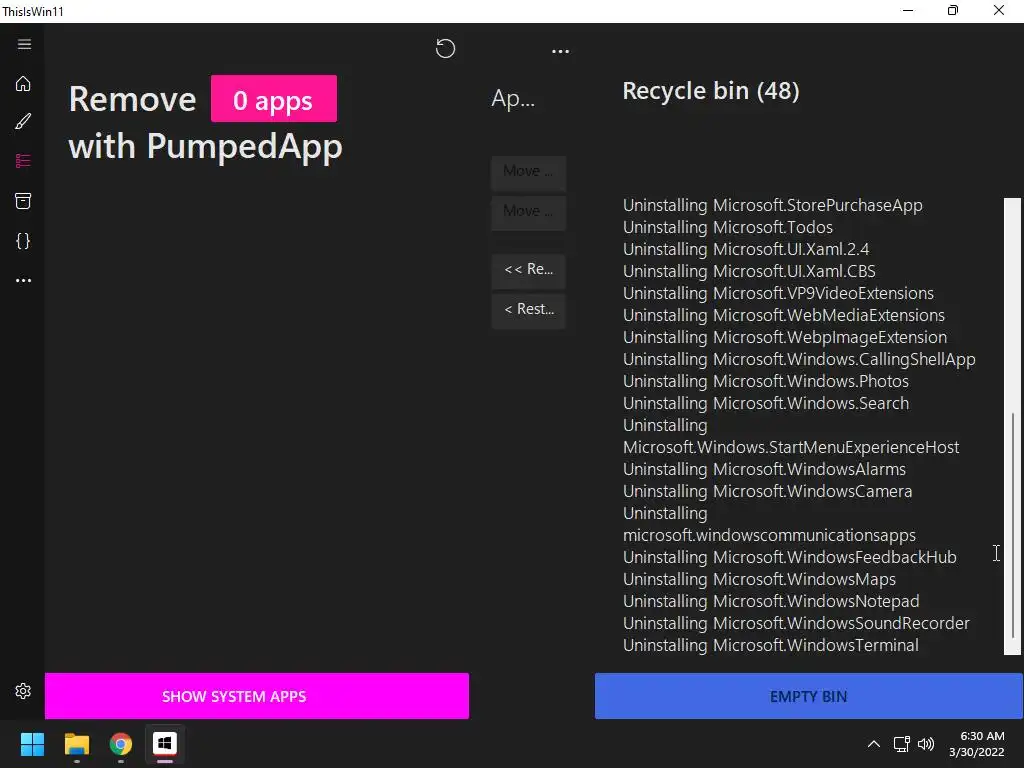
Task: Select Uninstalling Microsoft.WindowsMaps line
Action: 760,579
